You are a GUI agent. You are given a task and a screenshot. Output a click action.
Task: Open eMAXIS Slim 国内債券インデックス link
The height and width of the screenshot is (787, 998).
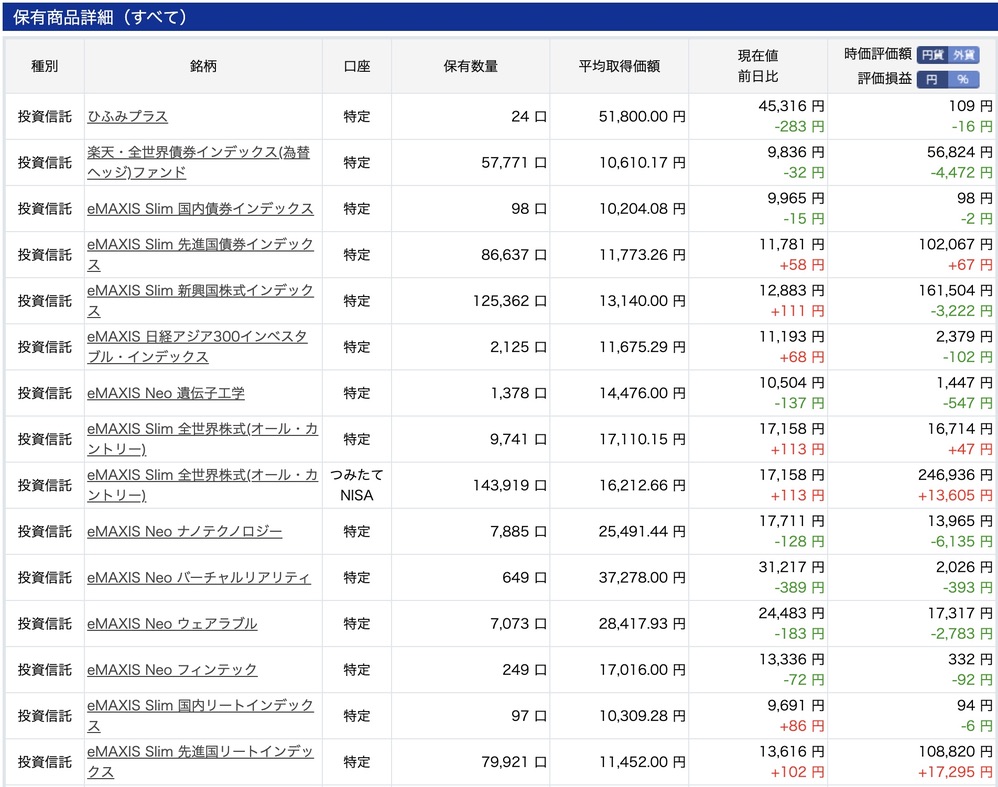pos(200,209)
